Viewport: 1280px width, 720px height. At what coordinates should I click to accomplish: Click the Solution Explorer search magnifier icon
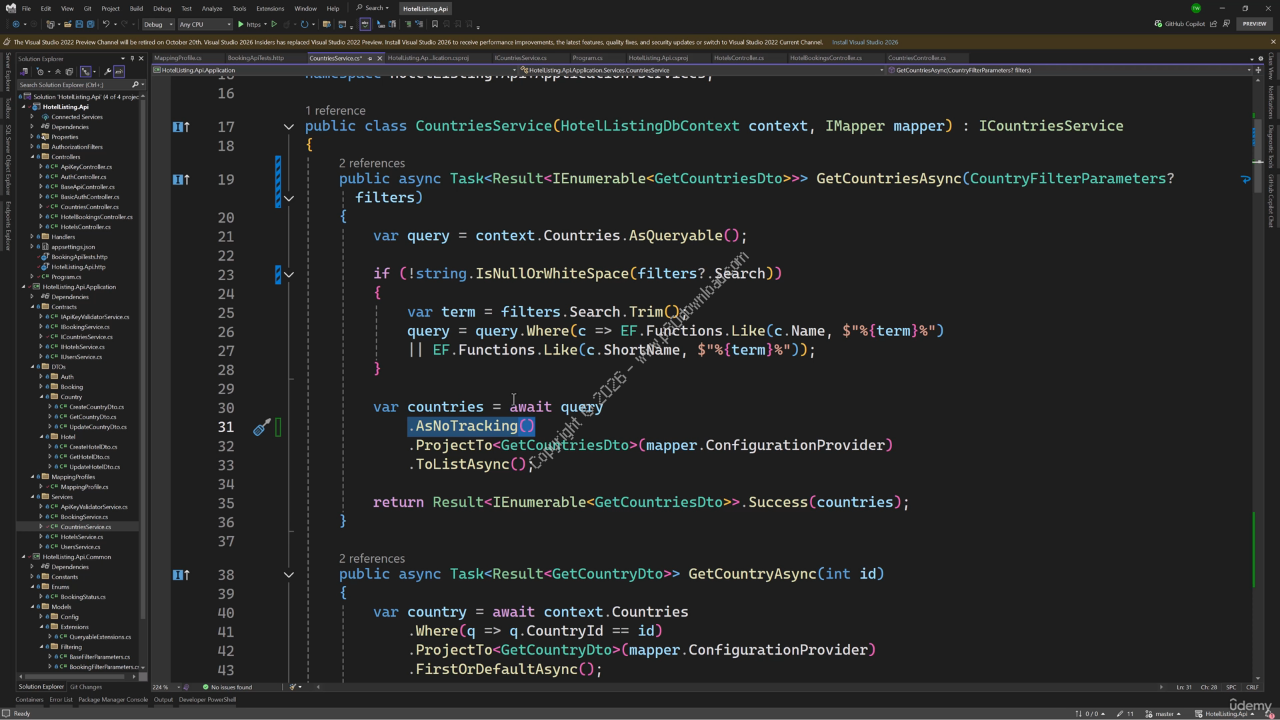point(136,85)
